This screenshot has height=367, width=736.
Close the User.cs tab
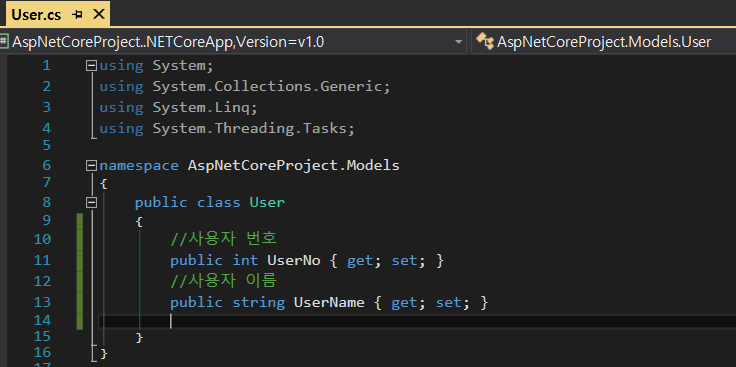pyautogui.click(x=99, y=14)
